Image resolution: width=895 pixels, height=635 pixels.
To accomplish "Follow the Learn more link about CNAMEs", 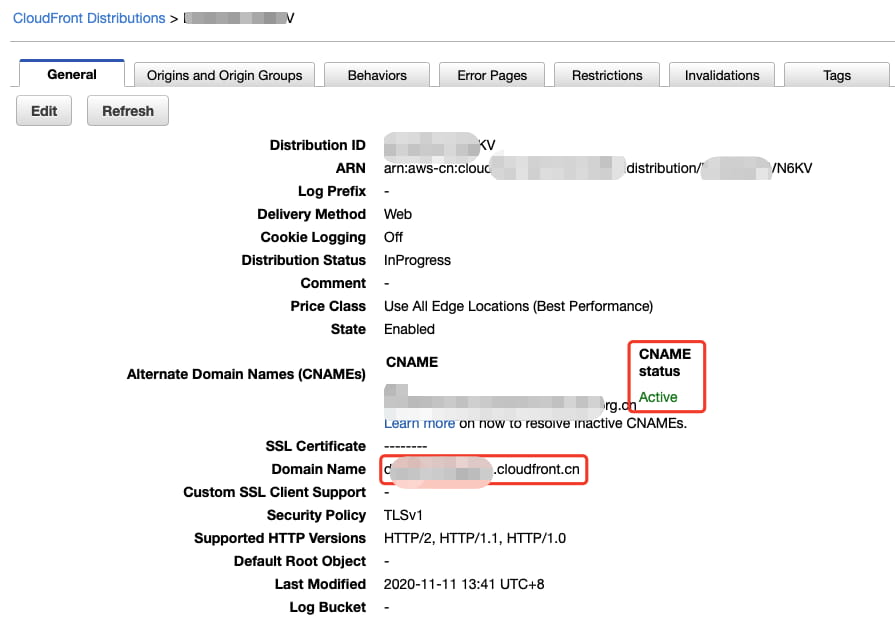I will click(x=420, y=424).
